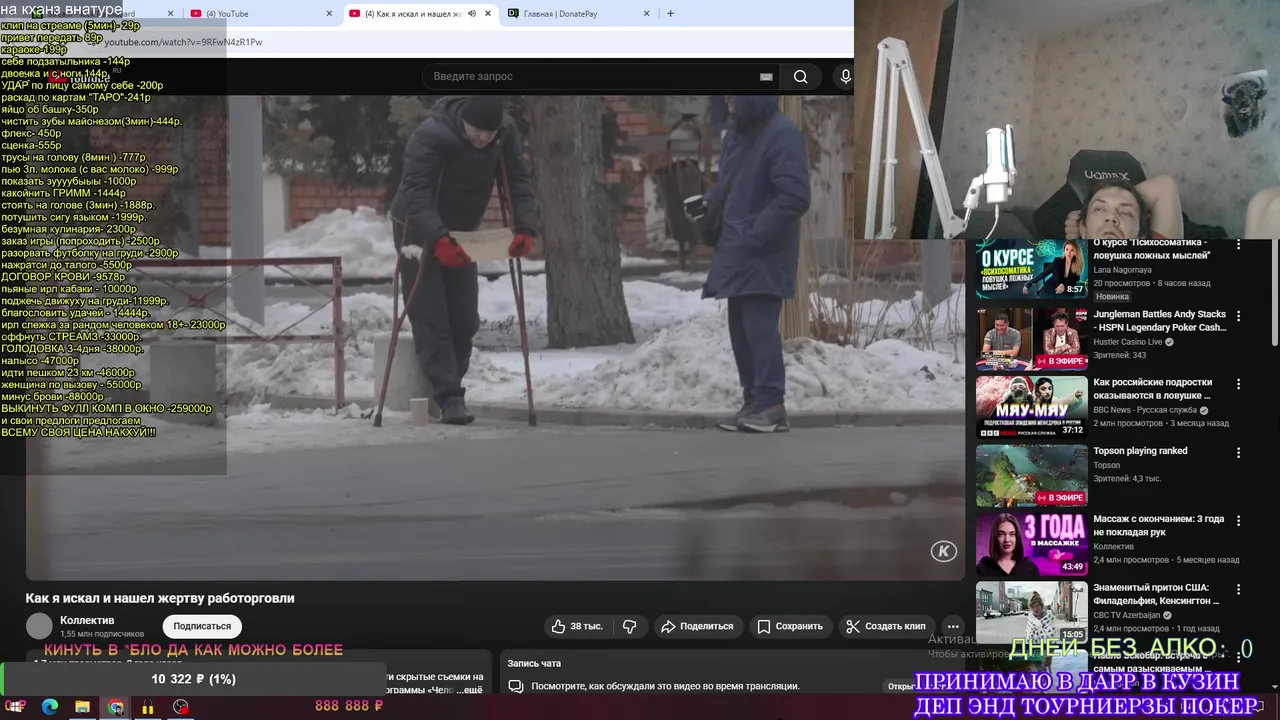Open options for Массаж с окончанием video
This screenshot has height=720, width=1280.
pyautogui.click(x=1238, y=521)
